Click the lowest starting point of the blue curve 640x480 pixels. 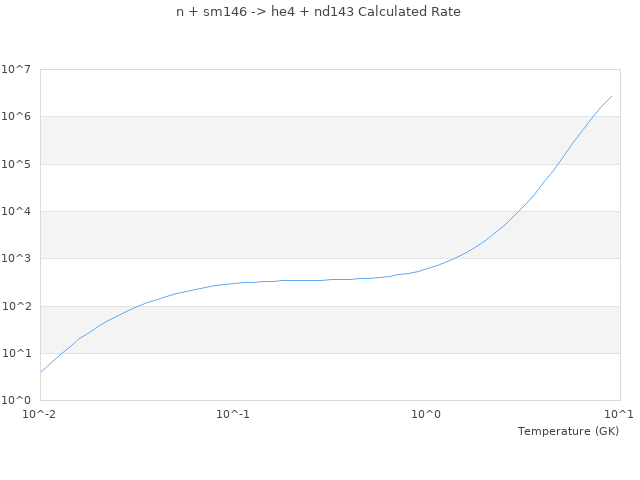(41, 372)
